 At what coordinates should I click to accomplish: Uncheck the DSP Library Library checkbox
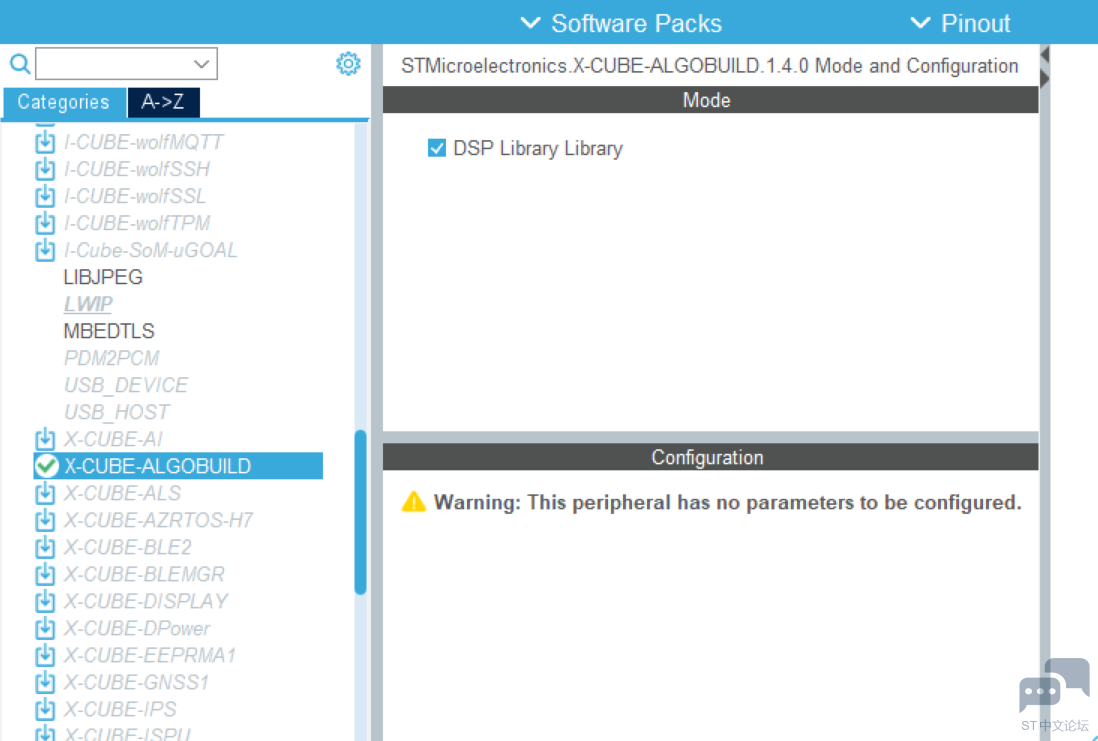[x=436, y=148]
